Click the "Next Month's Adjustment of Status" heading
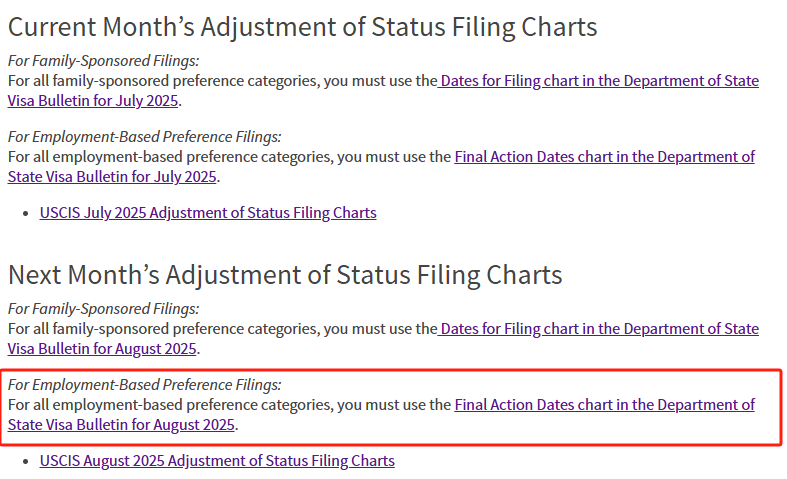This screenshot has height=479, width=787. tap(285, 275)
